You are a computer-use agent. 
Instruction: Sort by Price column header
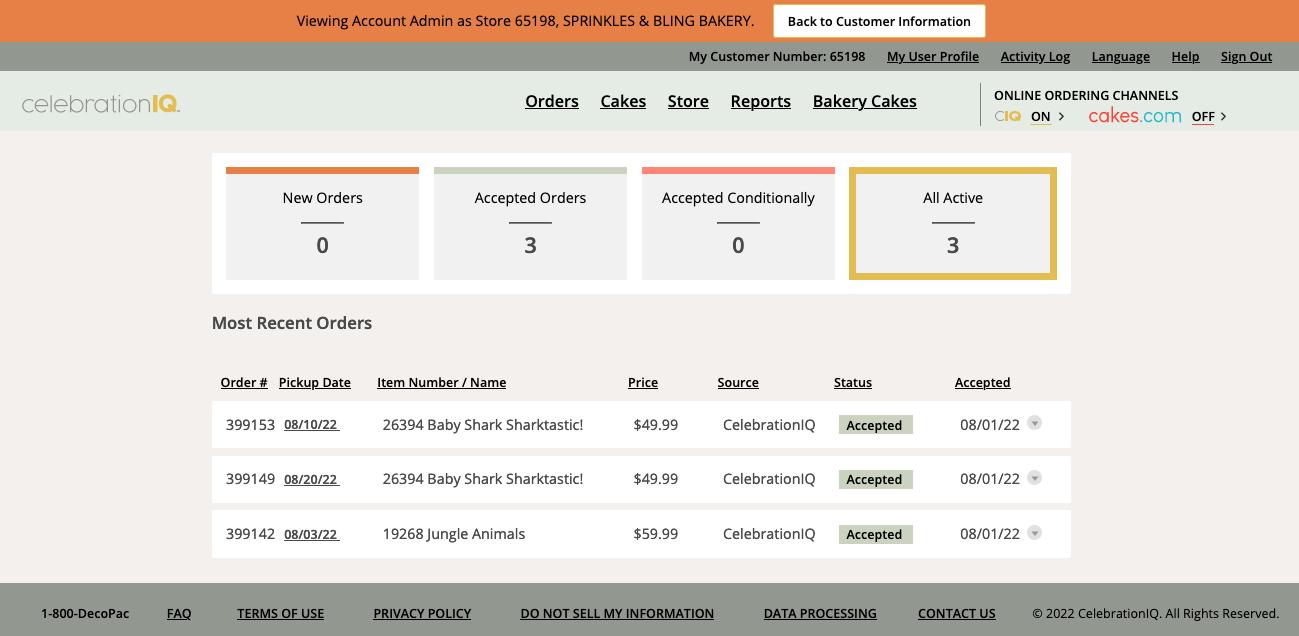(643, 382)
